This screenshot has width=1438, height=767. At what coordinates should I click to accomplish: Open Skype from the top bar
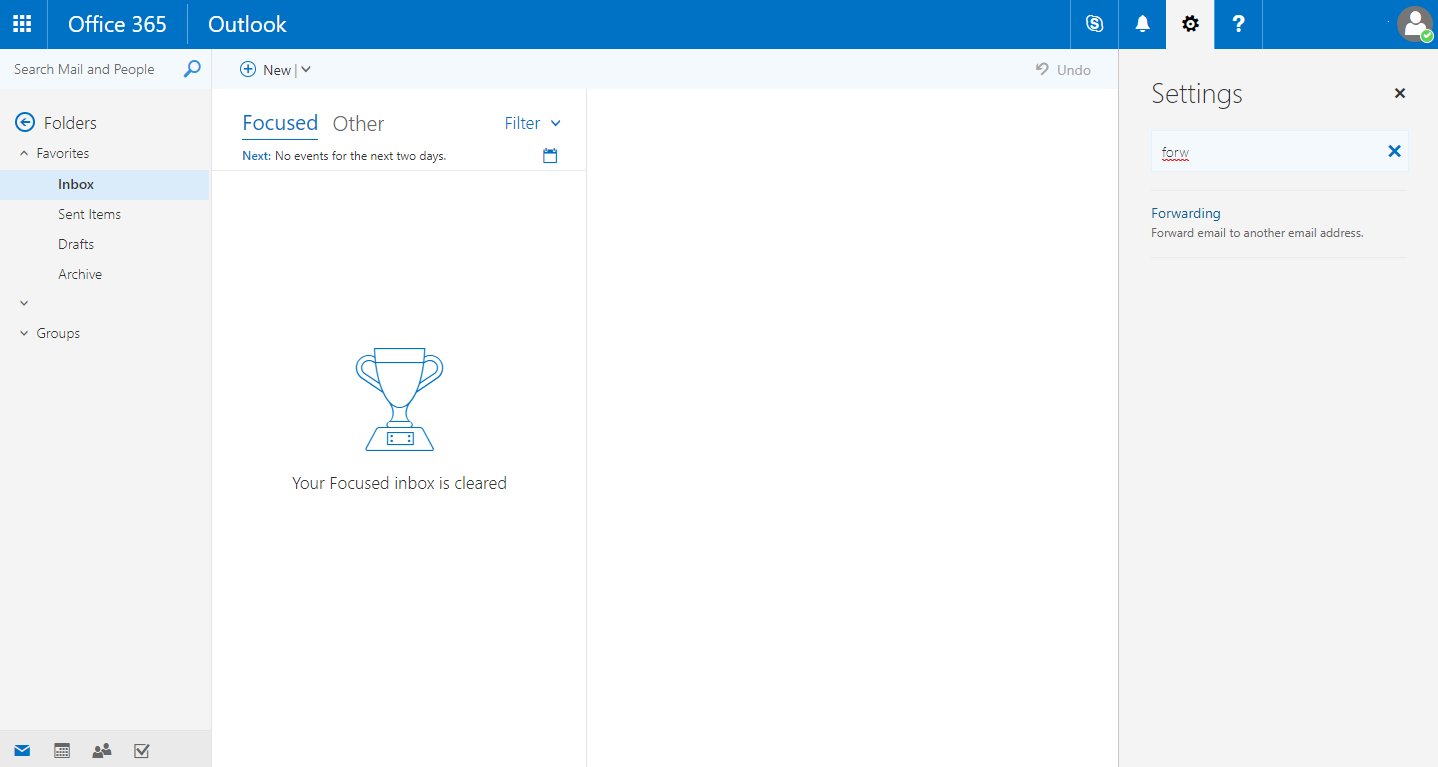click(x=1094, y=24)
